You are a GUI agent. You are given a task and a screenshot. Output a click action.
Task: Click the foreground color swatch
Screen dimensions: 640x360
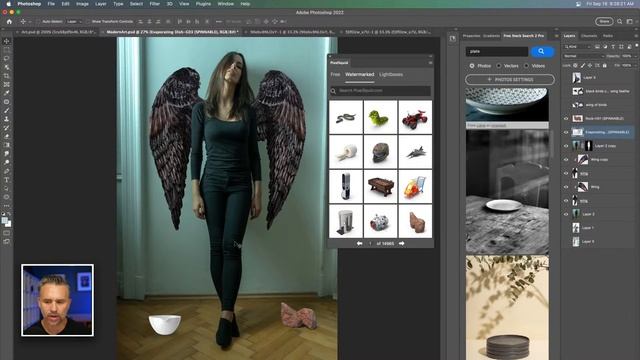tap(4, 220)
